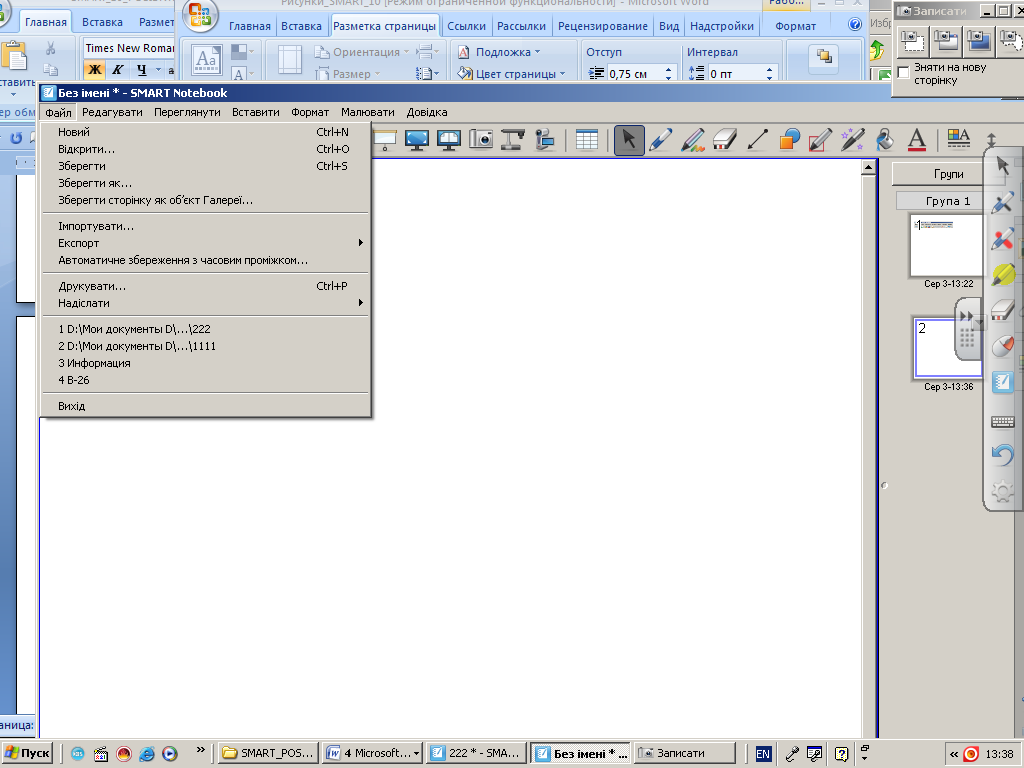Open recent file 3 Информация

pos(205,363)
